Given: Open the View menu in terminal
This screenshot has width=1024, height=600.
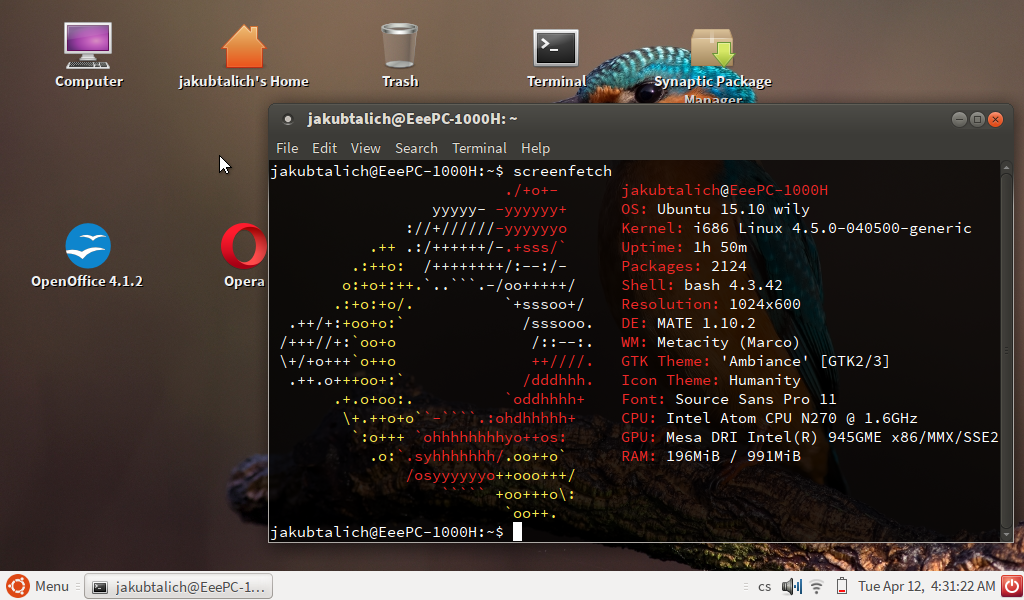Looking at the screenshot, I should tap(365, 148).
